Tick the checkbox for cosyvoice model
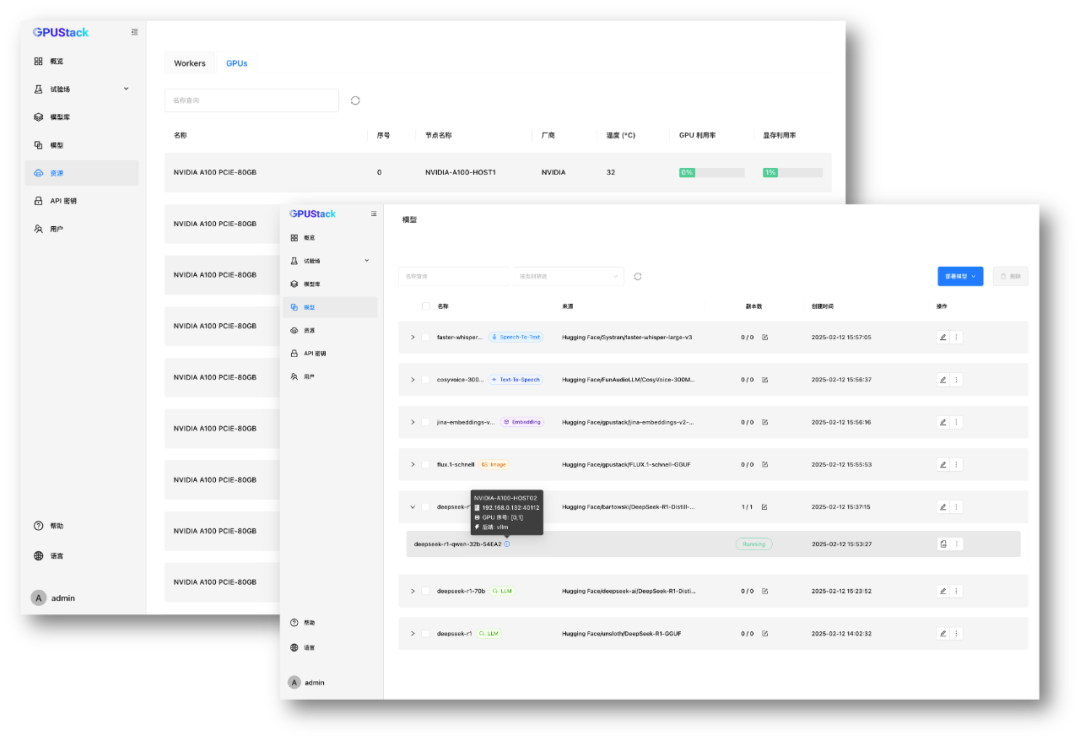Viewport: 1080px width, 741px height. click(x=426, y=379)
